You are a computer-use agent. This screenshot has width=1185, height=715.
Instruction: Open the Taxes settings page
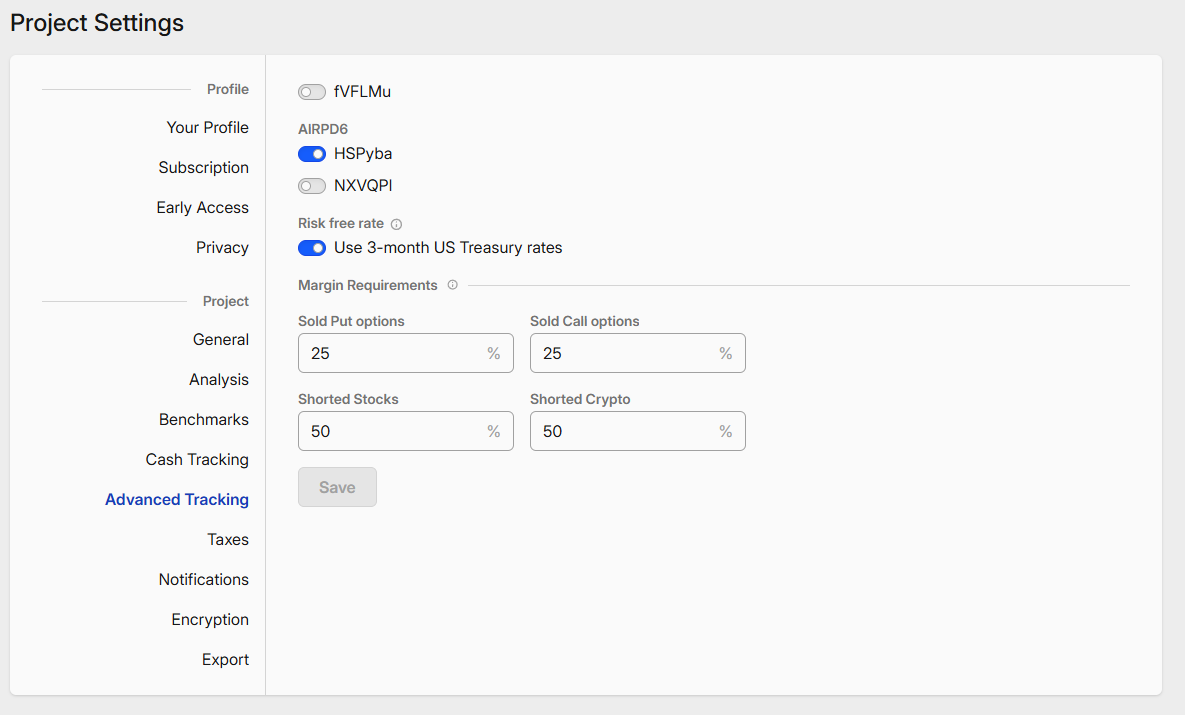[x=227, y=540]
